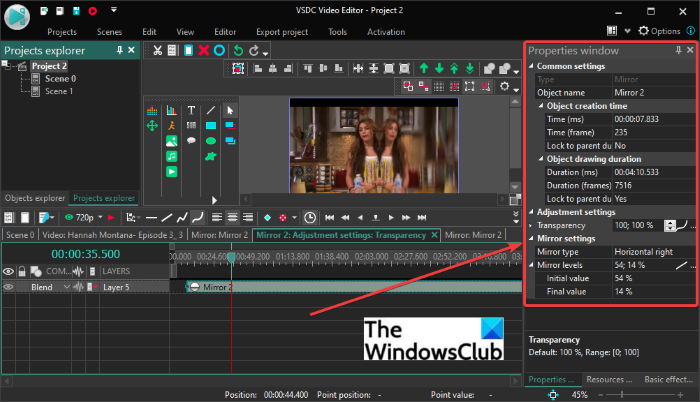Click the clock icon in timeline toolbar
700x402 pixels.
tap(310, 218)
